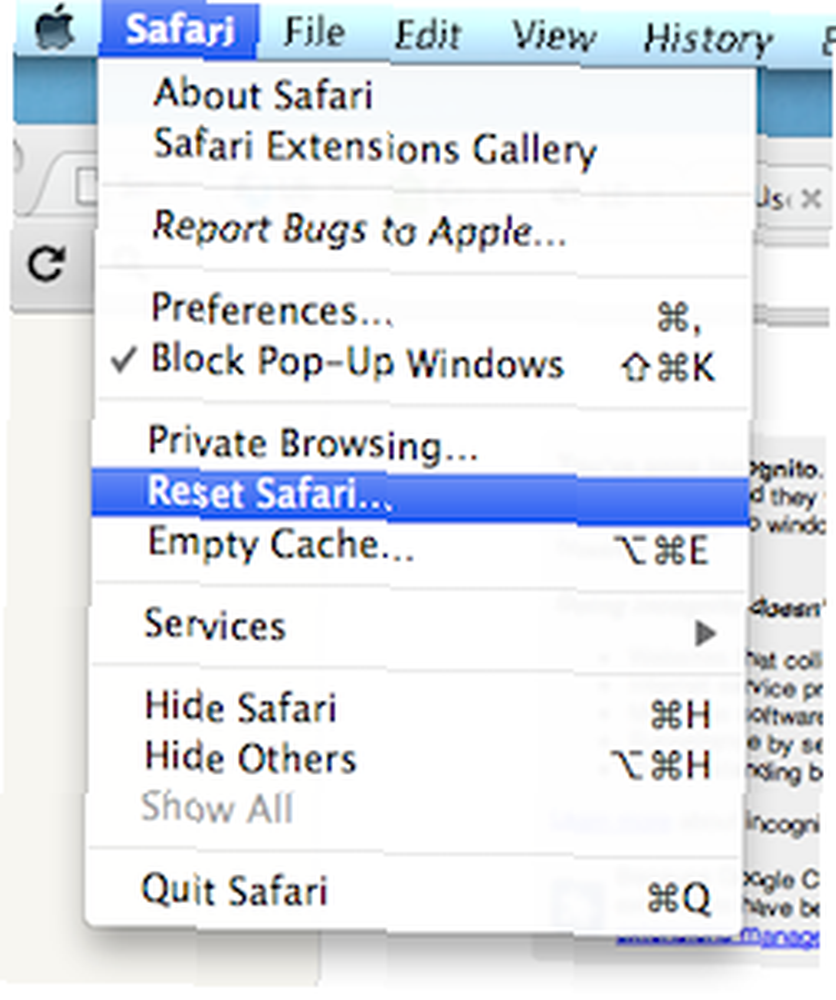Open the Apple logo menu
836x1000 pixels.
click(x=55, y=29)
